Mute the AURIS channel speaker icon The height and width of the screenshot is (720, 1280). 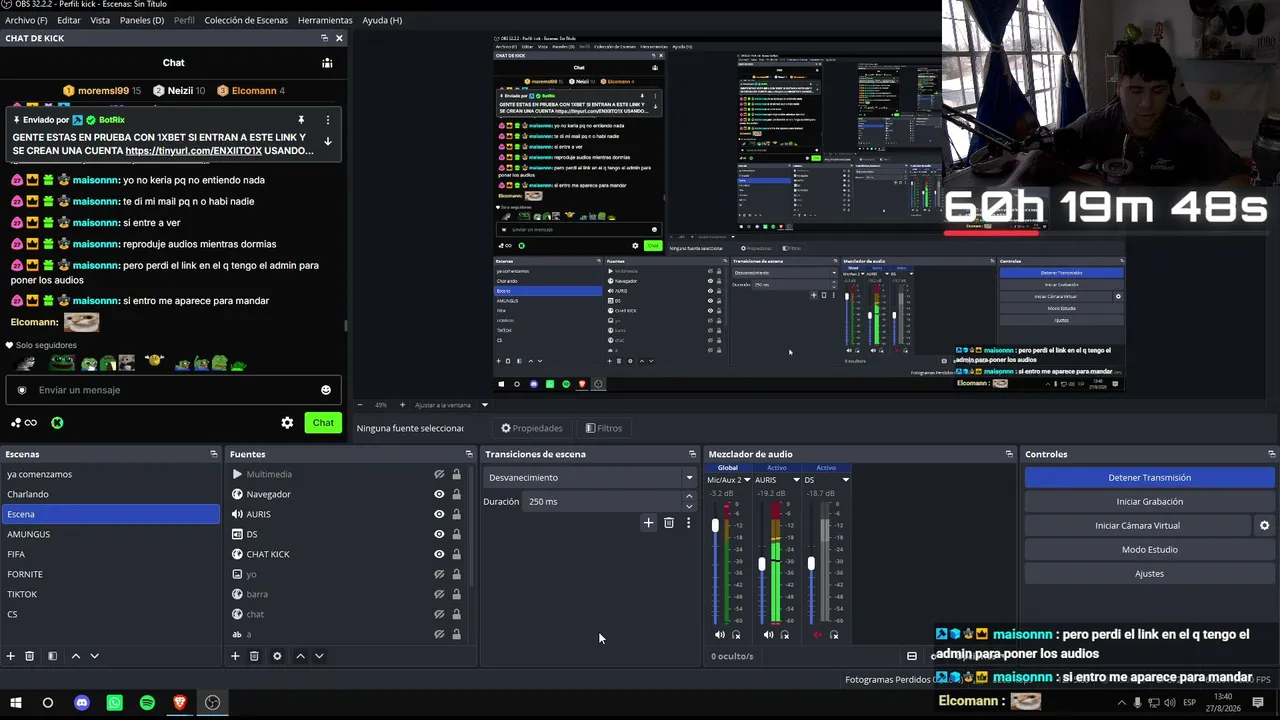tap(768, 634)
